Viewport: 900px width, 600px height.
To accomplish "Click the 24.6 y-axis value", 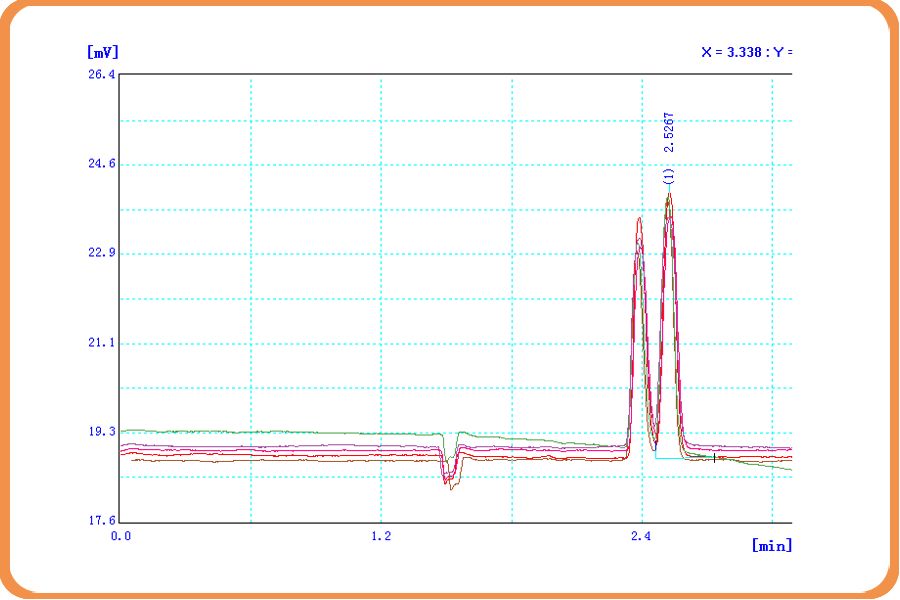I will (102, 164).
